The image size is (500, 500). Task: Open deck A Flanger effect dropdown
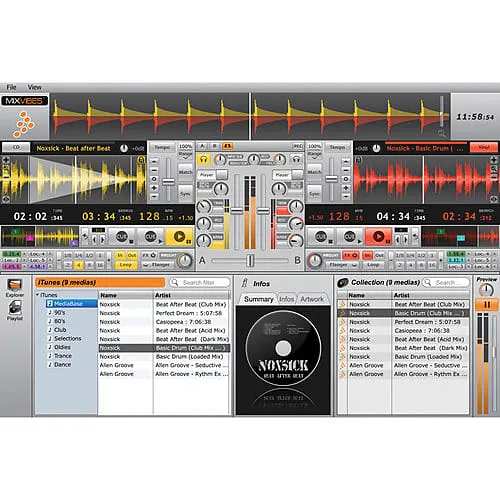[x=158, y=265]
